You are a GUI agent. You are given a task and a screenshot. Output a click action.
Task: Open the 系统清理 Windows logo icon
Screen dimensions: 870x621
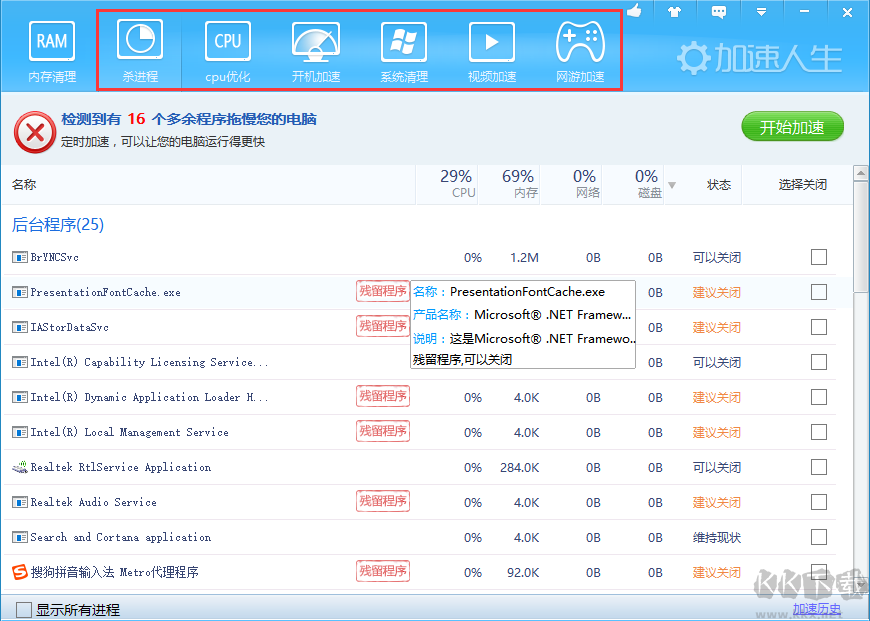pos(404,51)
